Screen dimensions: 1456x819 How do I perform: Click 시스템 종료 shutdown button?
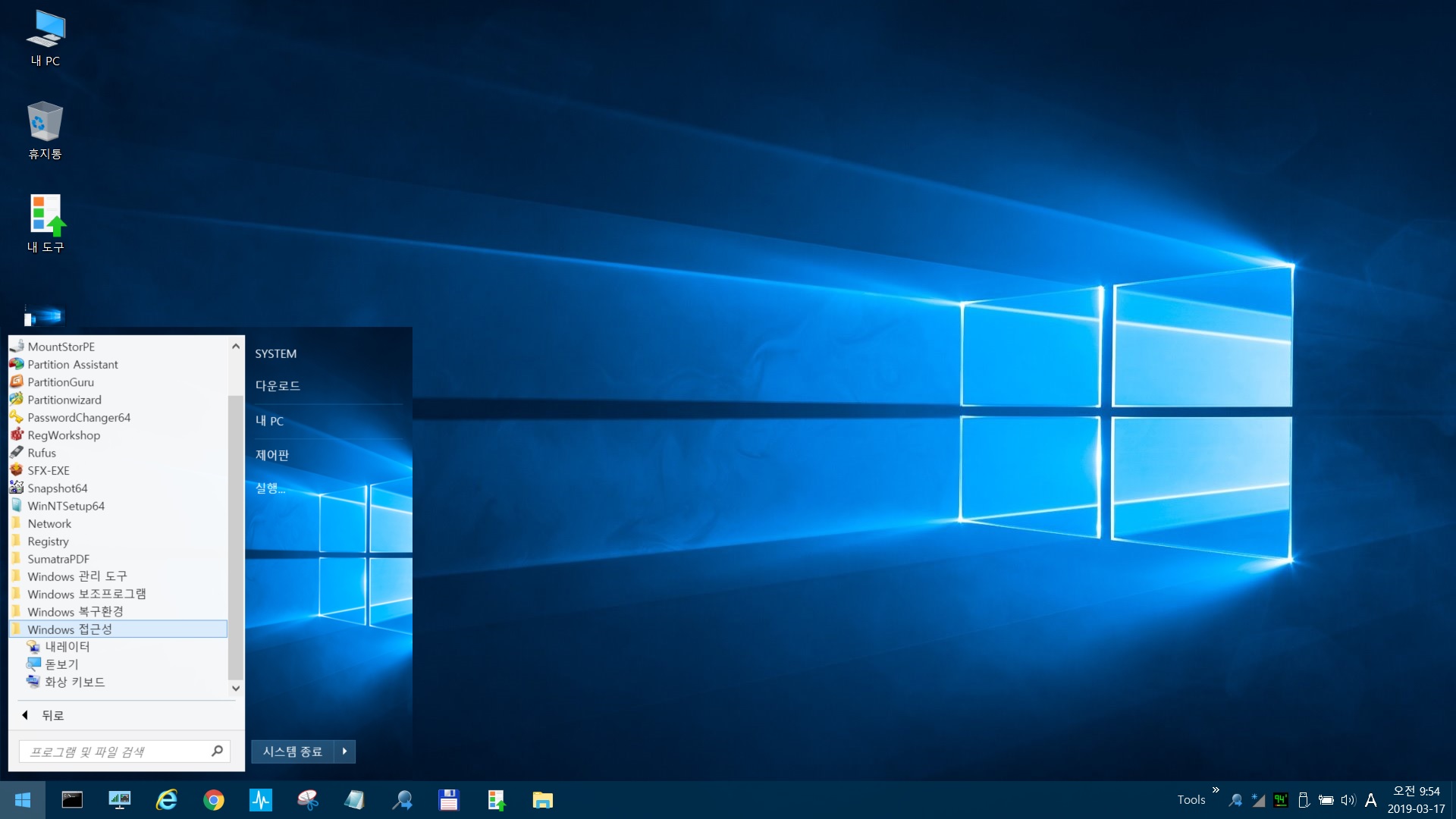tap(293, 752)
